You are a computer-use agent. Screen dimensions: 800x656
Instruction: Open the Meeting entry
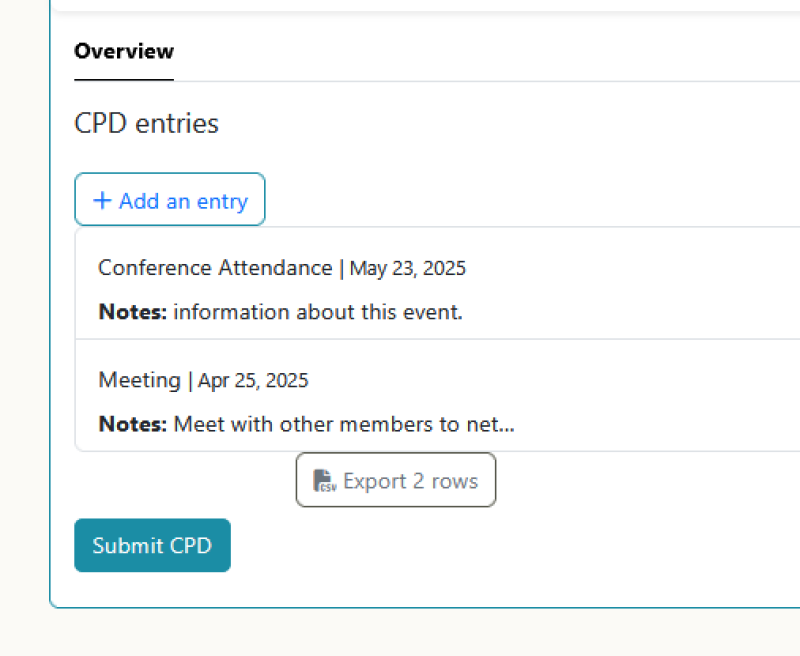[x=139, y=380]
